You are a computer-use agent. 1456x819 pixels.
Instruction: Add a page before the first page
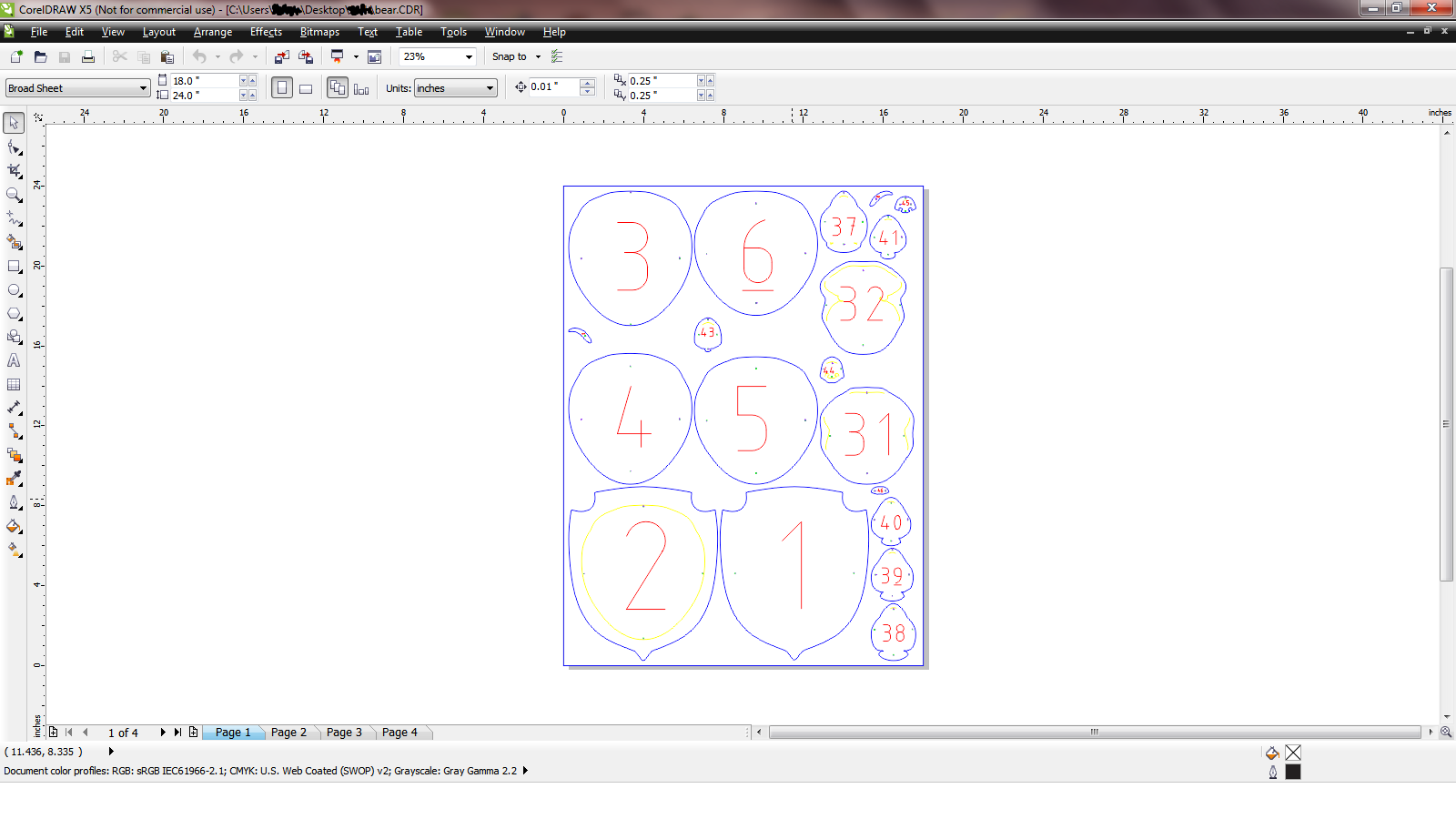tap(53, 733)
